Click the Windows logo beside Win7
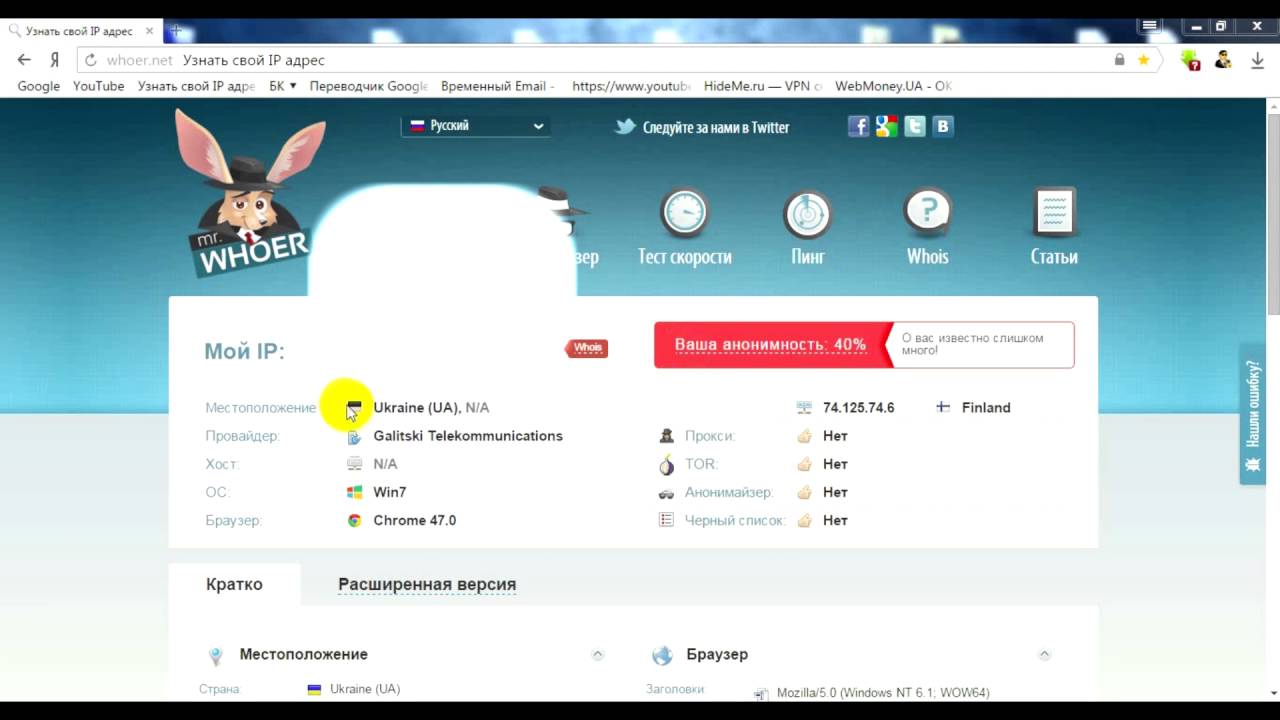Image resolution: width=1280 pixels, height=720 pixels. point(354,492)
